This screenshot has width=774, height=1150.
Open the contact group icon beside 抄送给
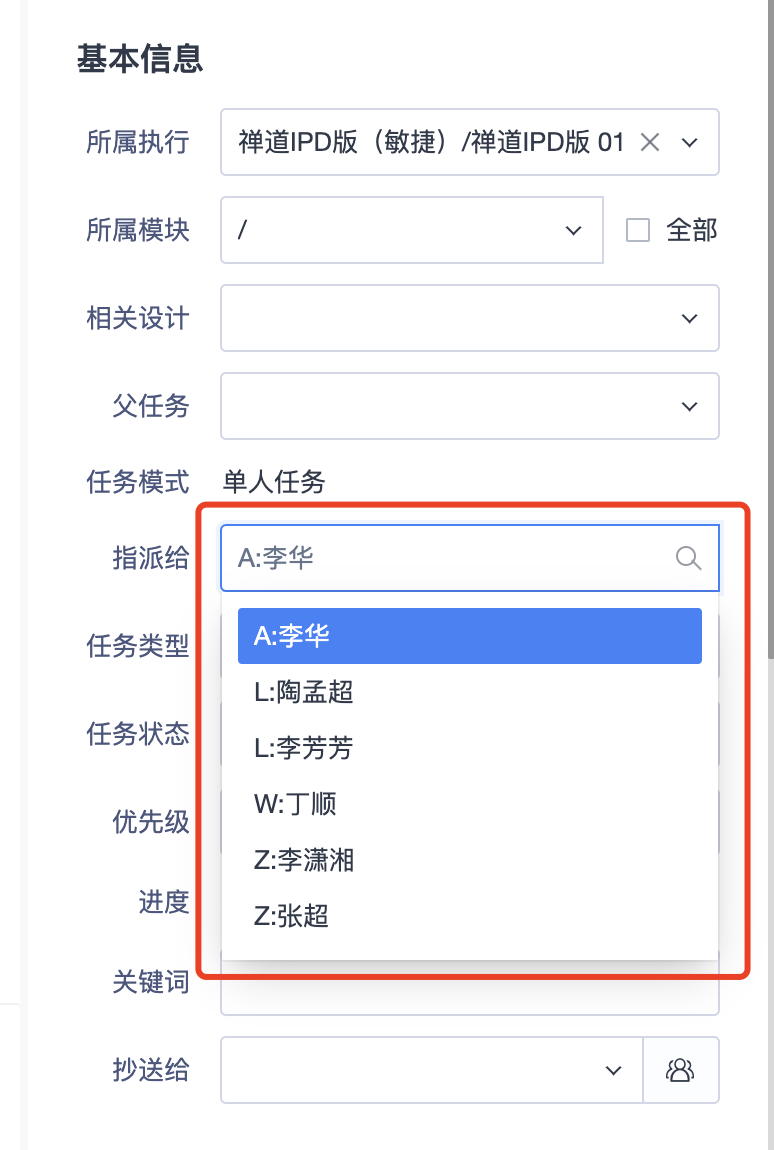(680, 1070)
